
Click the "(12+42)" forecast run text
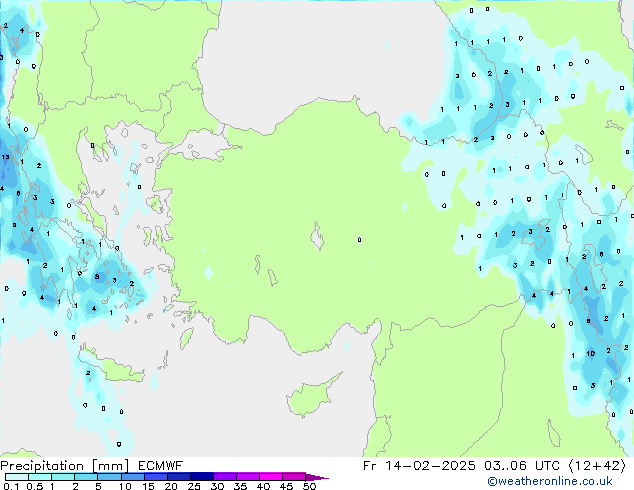pos(597,466)
